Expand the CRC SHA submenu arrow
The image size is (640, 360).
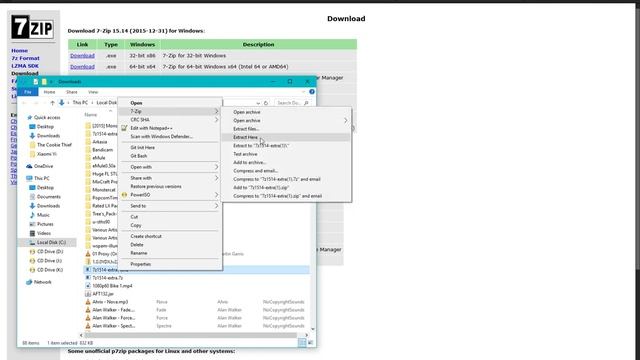pyautogui.click(x=216, y=120)
